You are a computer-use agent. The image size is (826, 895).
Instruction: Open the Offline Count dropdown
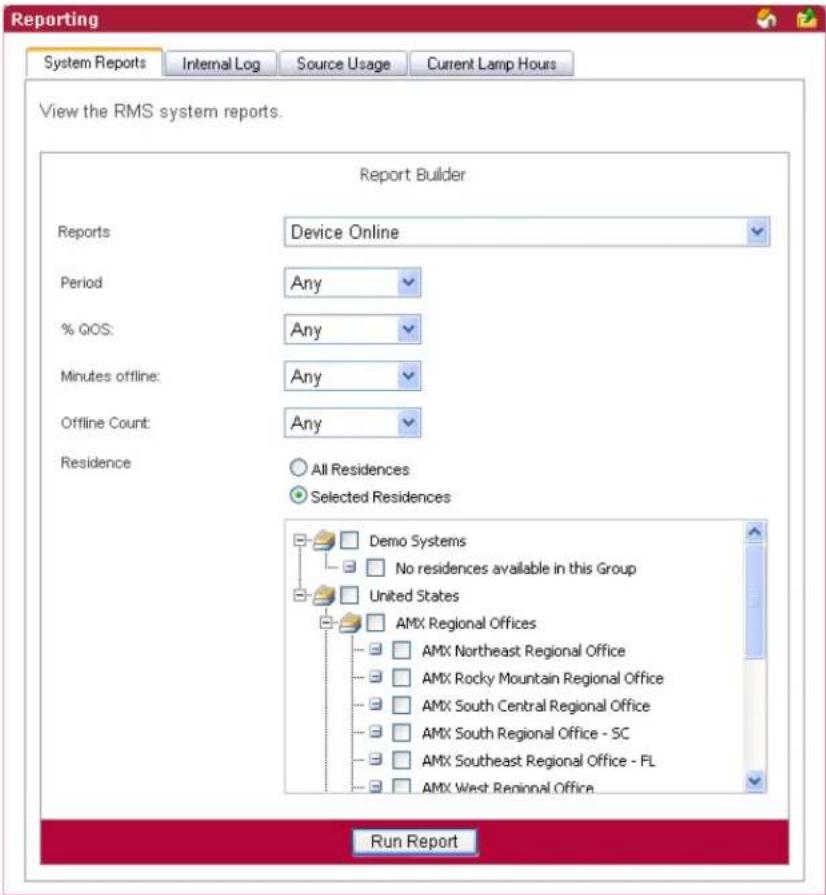(352, 423)
